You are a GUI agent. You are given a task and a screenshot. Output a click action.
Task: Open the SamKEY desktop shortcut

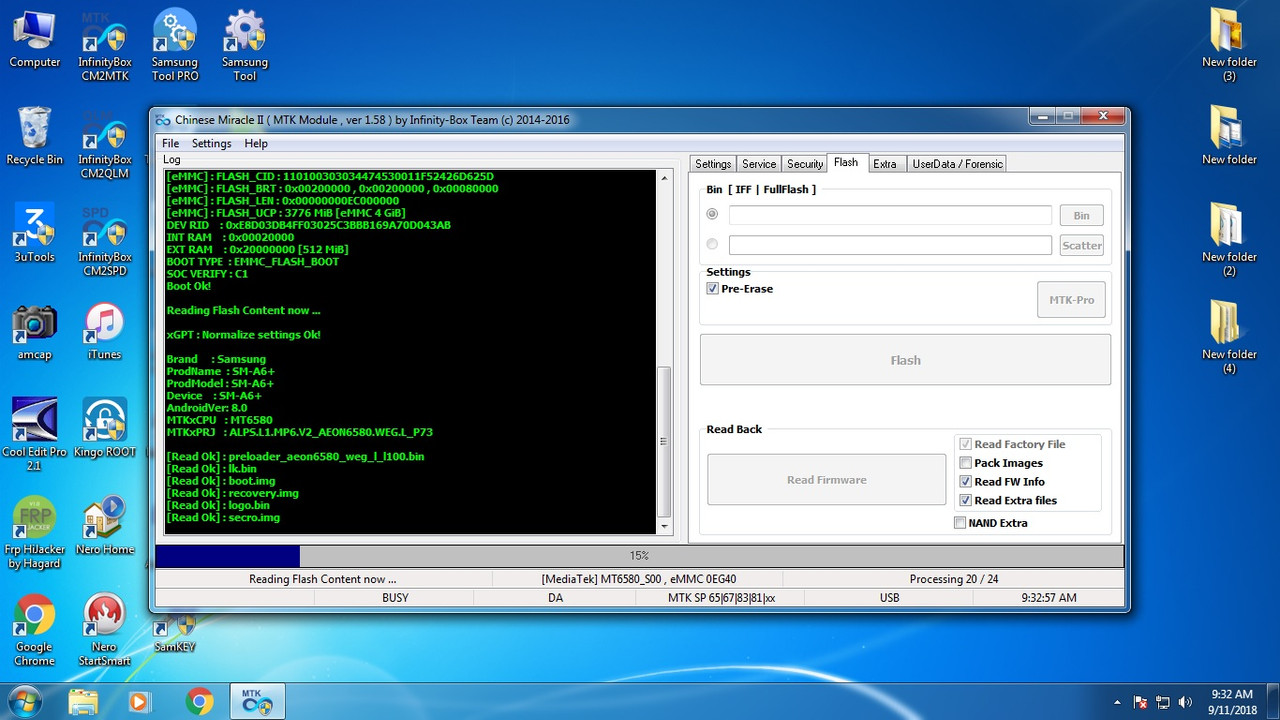[175, 631]
